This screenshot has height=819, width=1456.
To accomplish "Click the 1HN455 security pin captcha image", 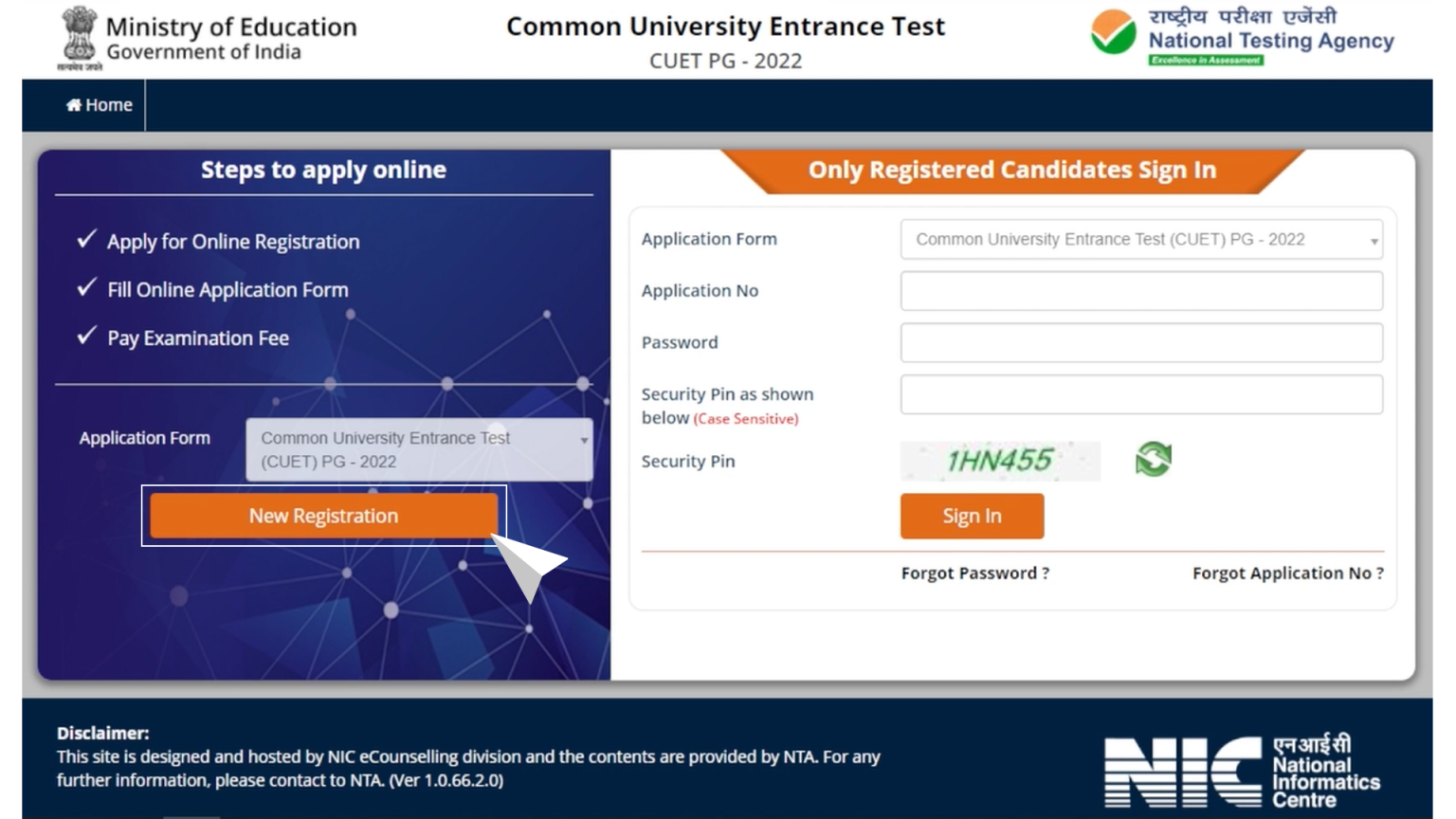I will pyautogui.click(x=1000, y=461).
